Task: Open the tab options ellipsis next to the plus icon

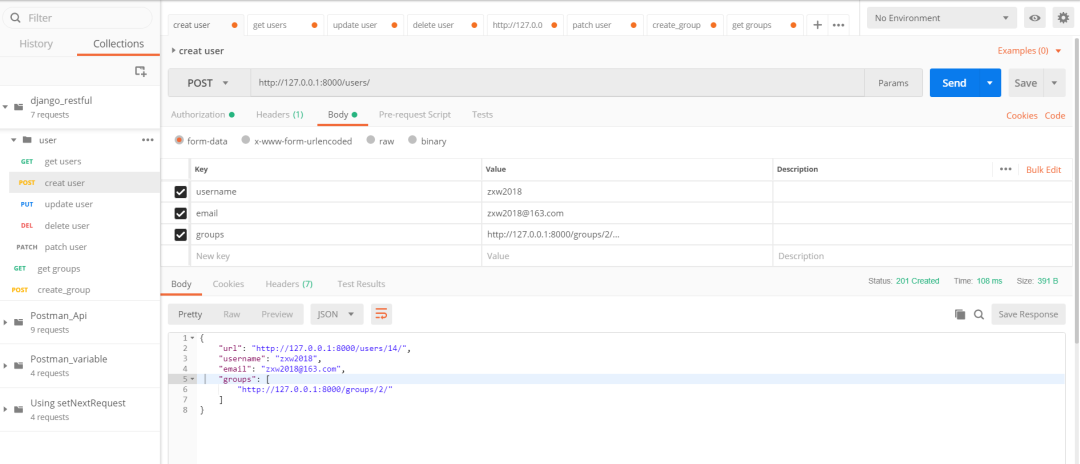Action: 838,25
